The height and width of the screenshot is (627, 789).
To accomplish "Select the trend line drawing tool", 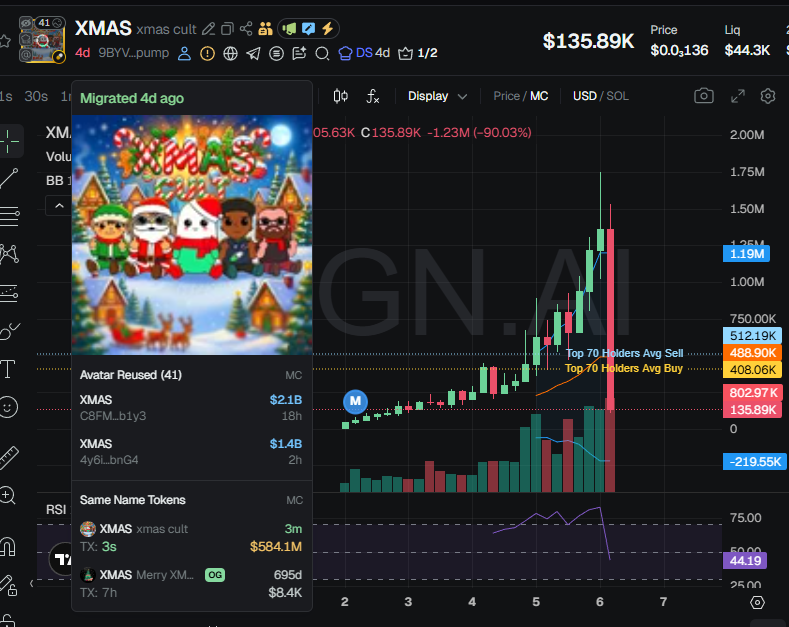I will click(9, 178).
